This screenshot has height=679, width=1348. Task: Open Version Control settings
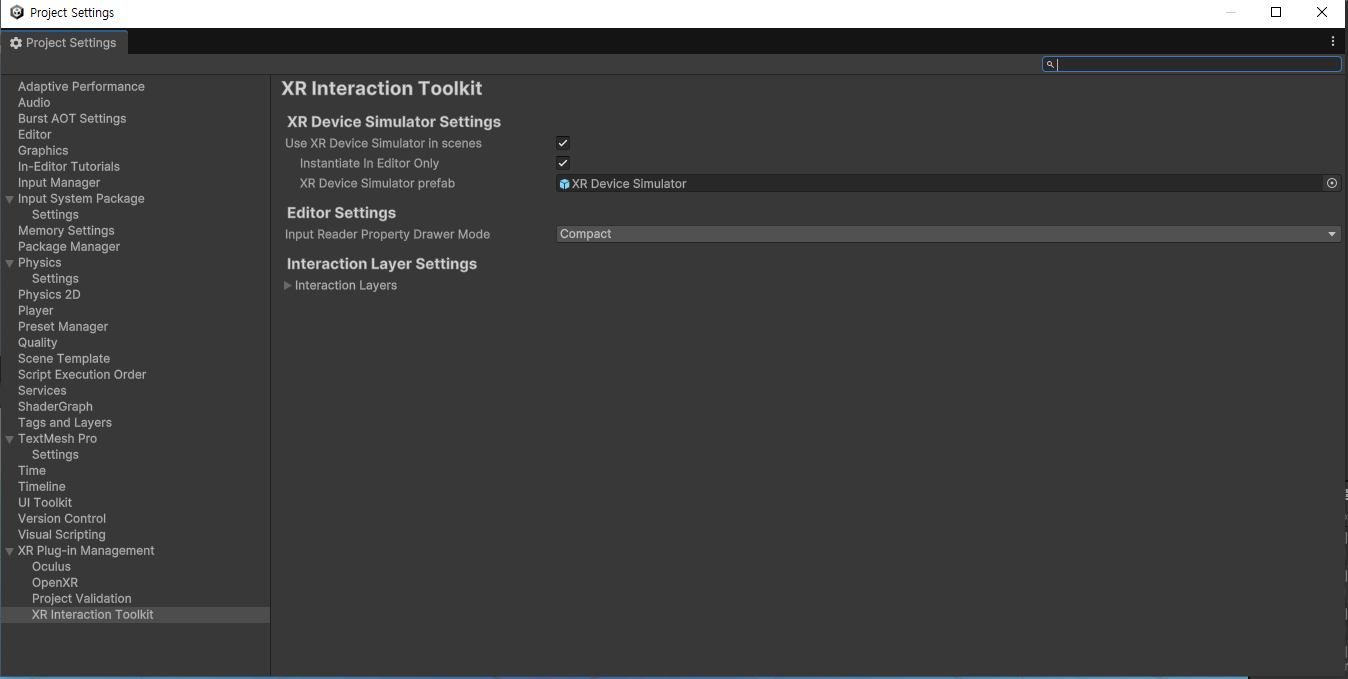point(62,519)
